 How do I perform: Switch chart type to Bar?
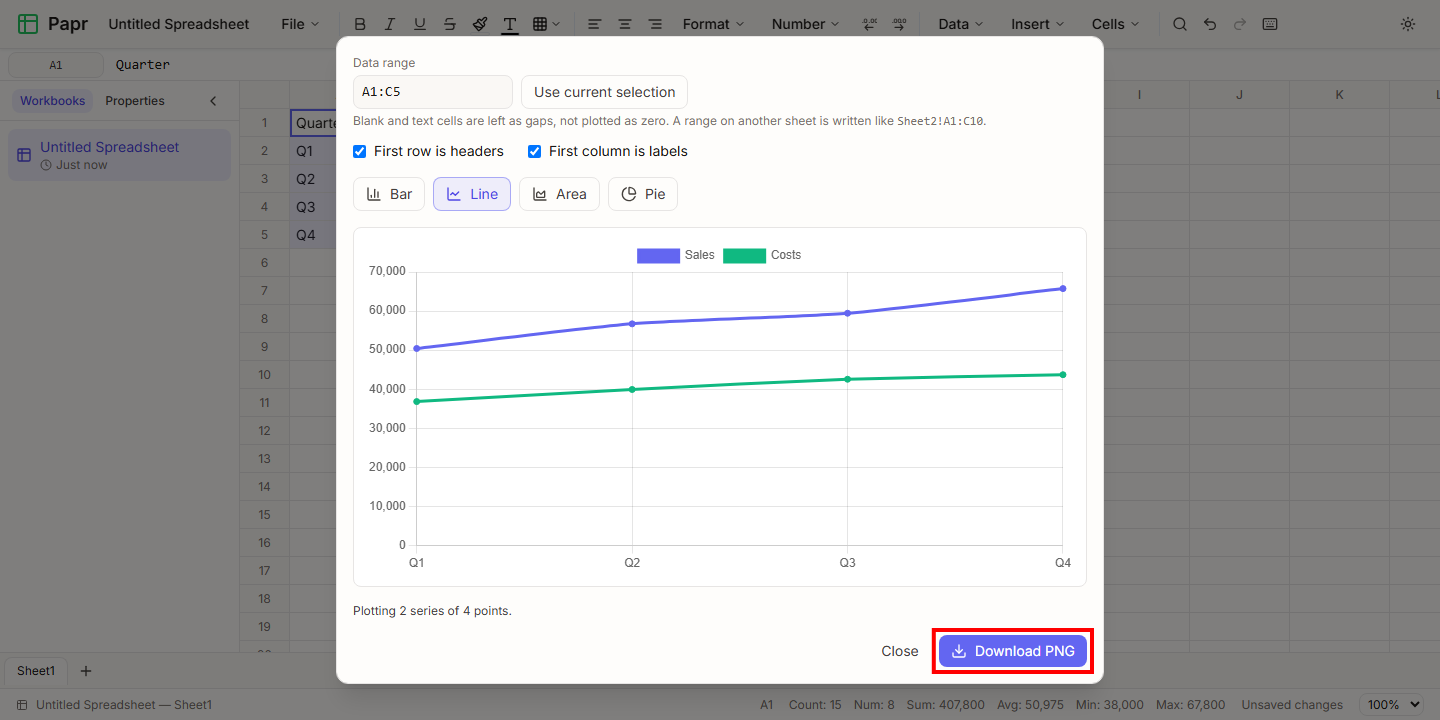389,194
